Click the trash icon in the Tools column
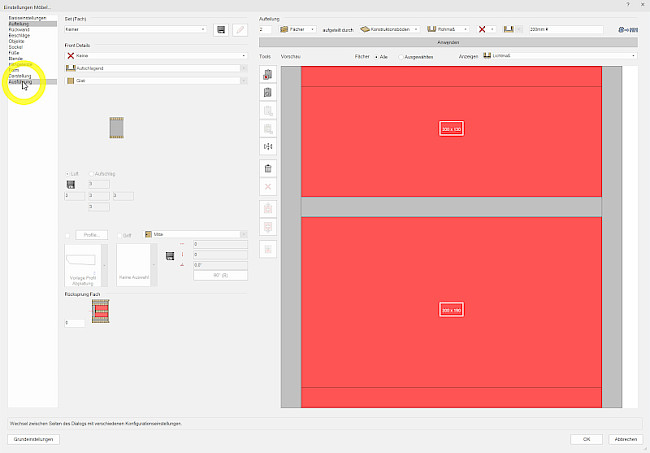 [267, 168]
